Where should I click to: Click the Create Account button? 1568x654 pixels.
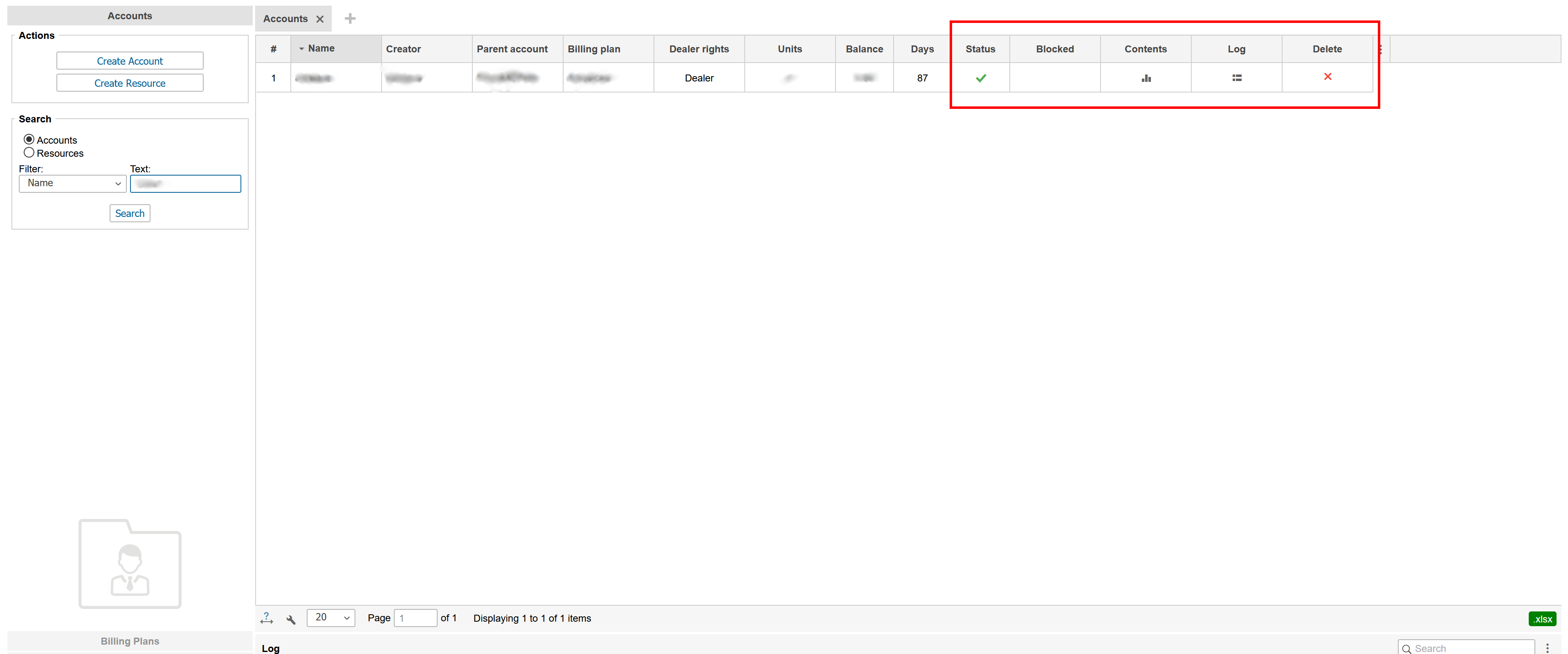130,61
